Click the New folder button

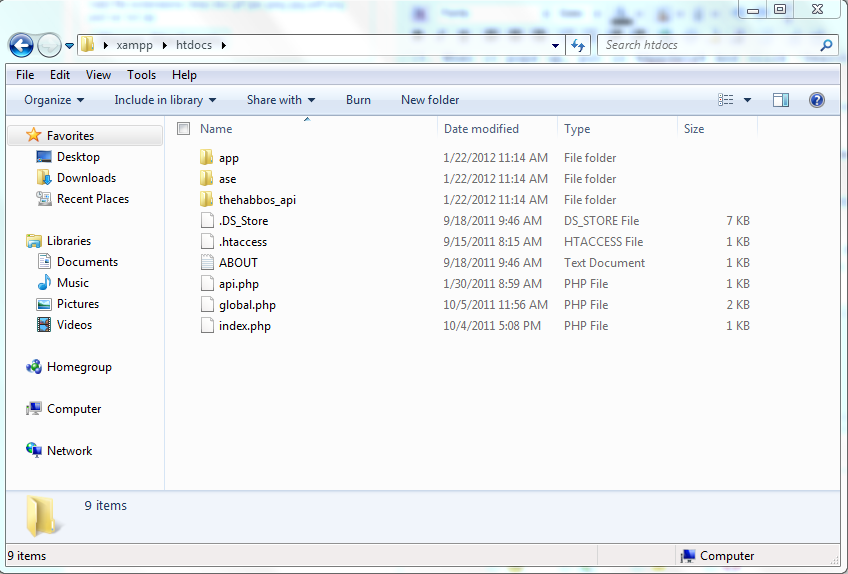click(x=430, y=100)
